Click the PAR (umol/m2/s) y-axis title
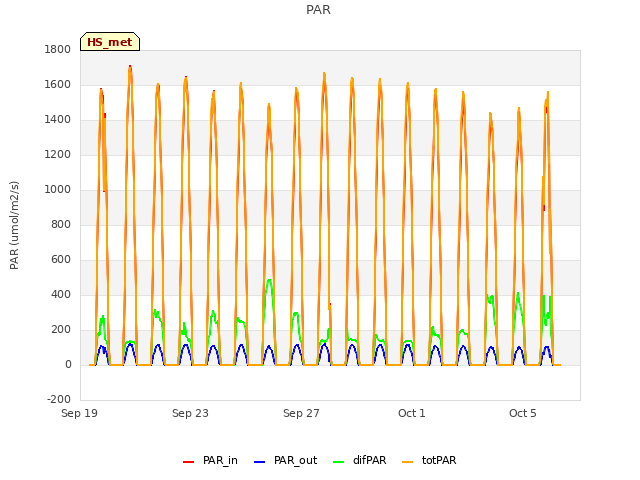640x480 pixels. tap(14, 225)
